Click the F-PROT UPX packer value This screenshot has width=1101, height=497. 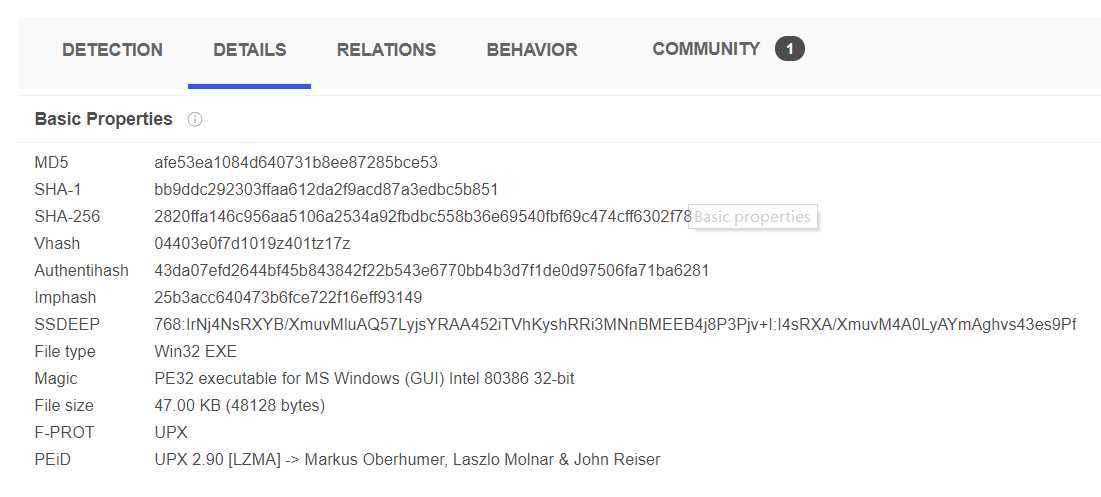tap(171, 432)
